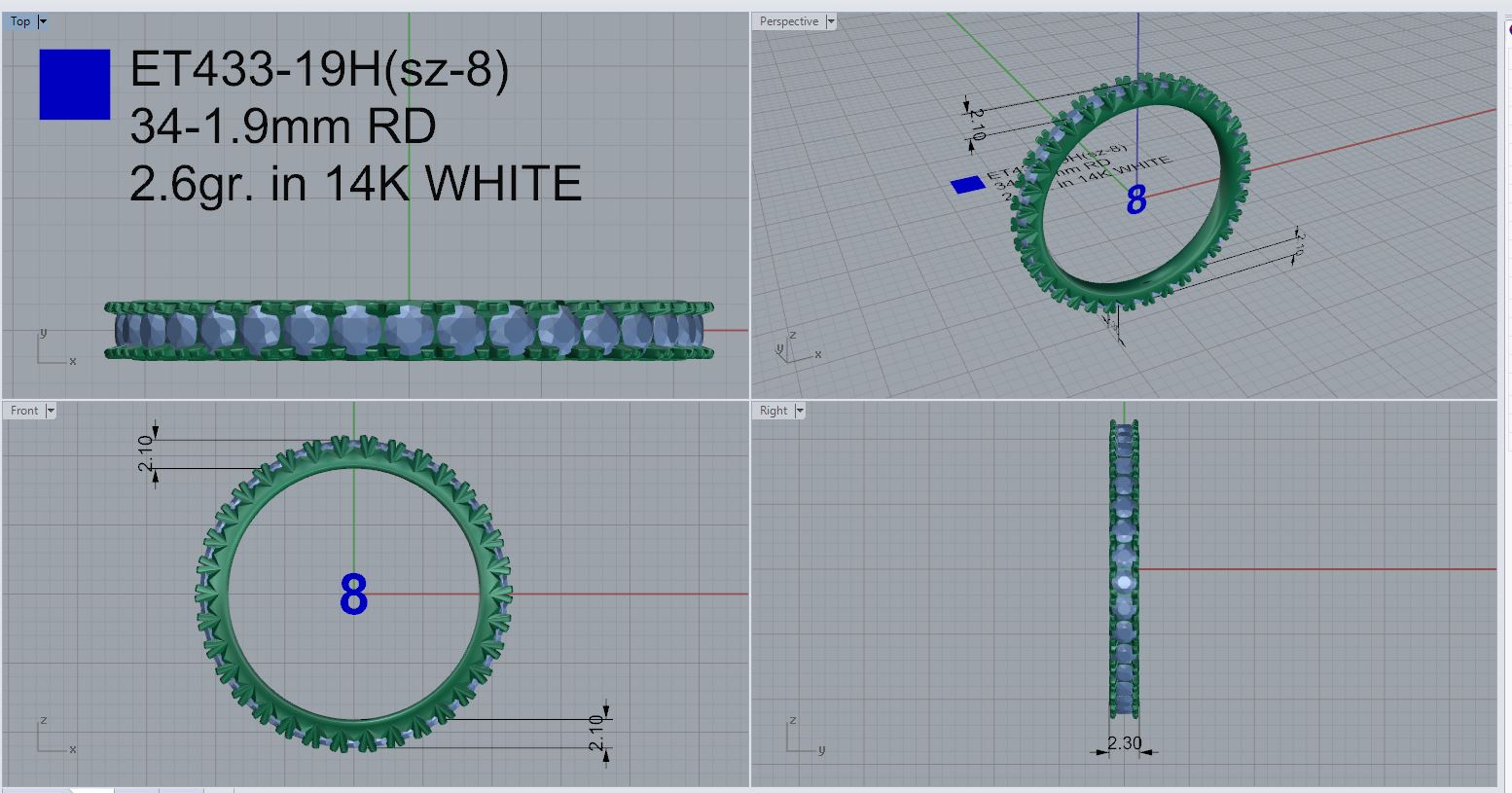
Task: Select the small blue square in Perspective view
Action: tap(967, 185)
